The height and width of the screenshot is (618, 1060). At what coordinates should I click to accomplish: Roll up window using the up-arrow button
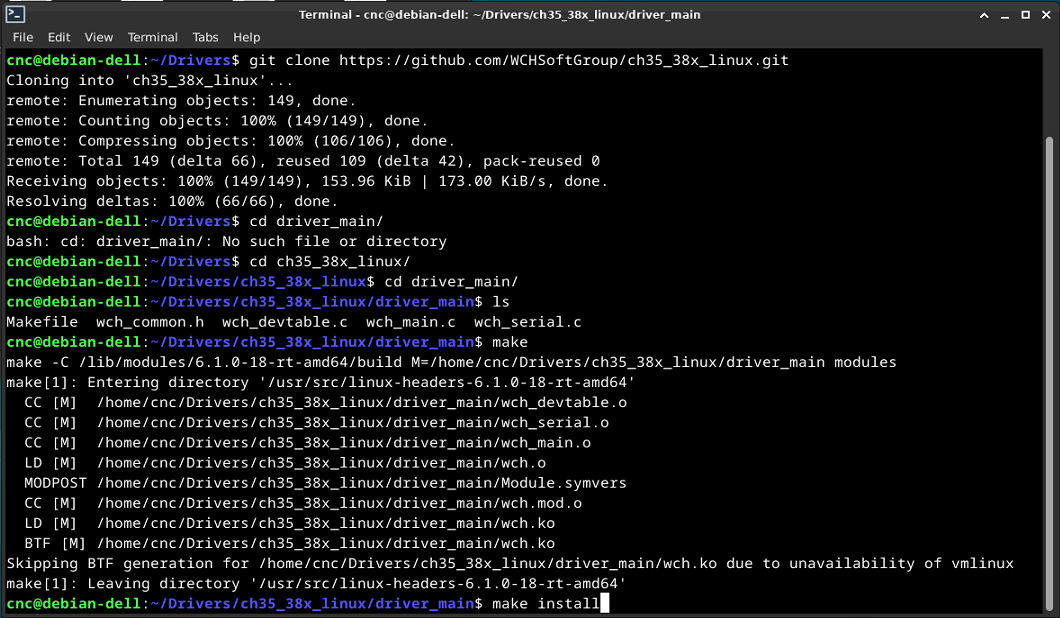tap(984, 15)
